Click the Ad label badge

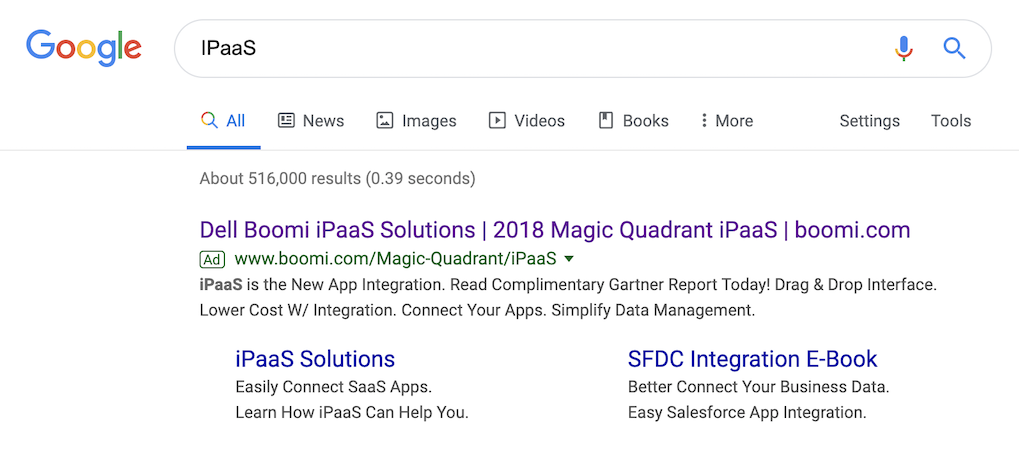pos(212,260)
